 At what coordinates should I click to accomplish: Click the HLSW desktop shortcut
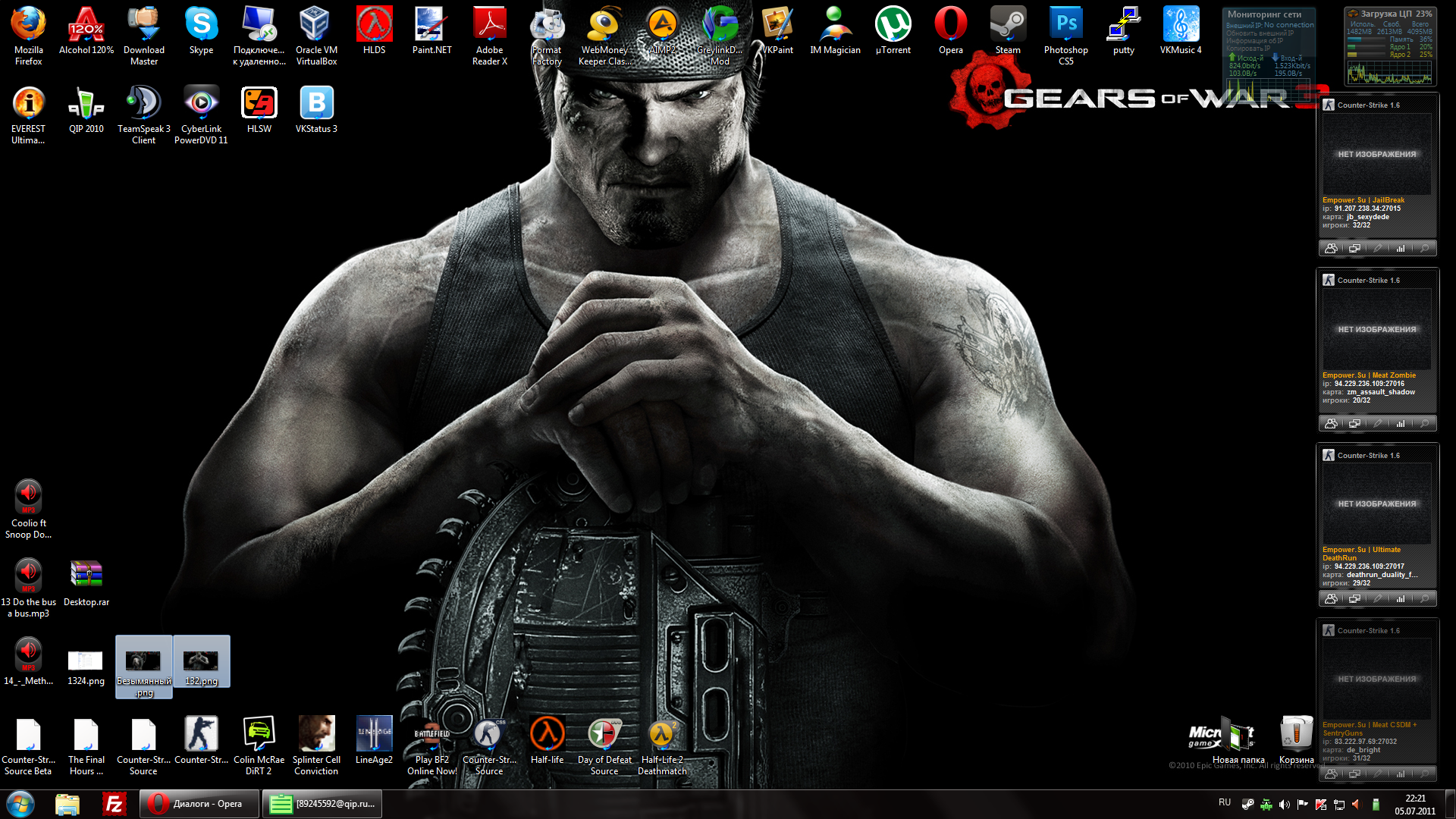point(259,111)
